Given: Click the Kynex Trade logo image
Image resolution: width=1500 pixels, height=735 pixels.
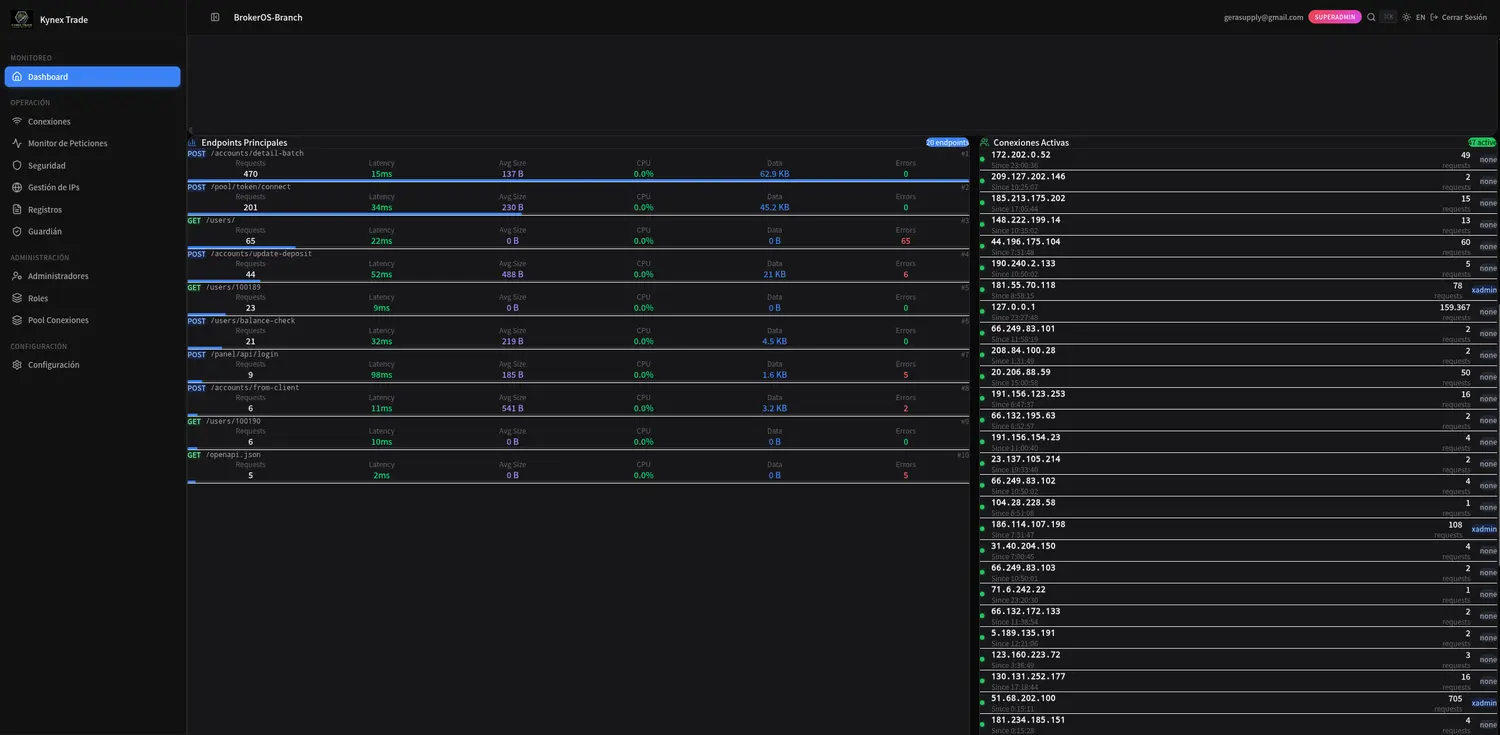Looking at the screenshot, I should [22, 19].
